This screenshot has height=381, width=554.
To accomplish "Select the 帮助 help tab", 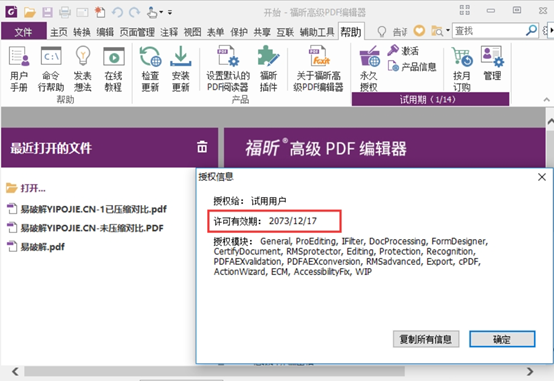I will [x=351, y=32].
